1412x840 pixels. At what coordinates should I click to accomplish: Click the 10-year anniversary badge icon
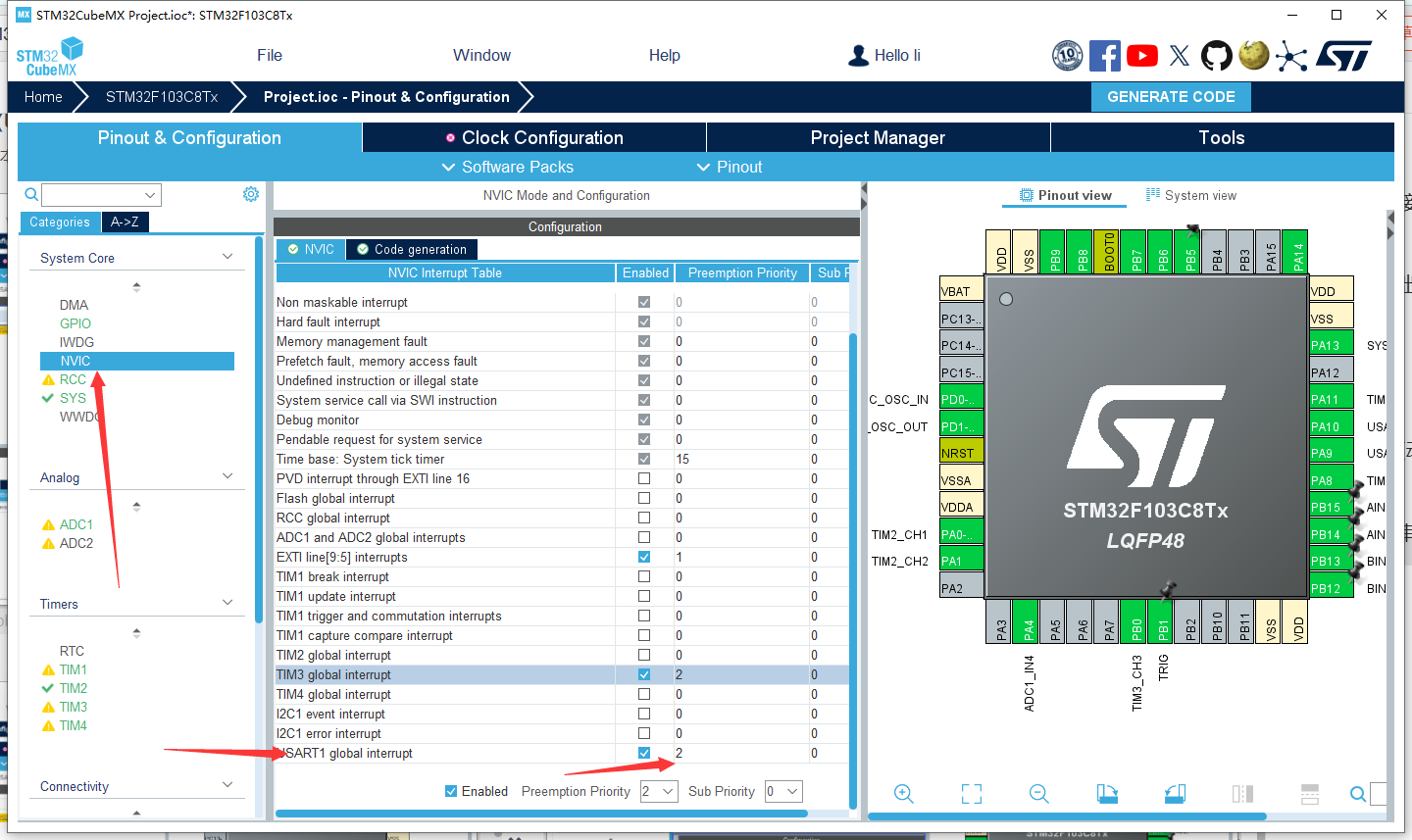1067,56
